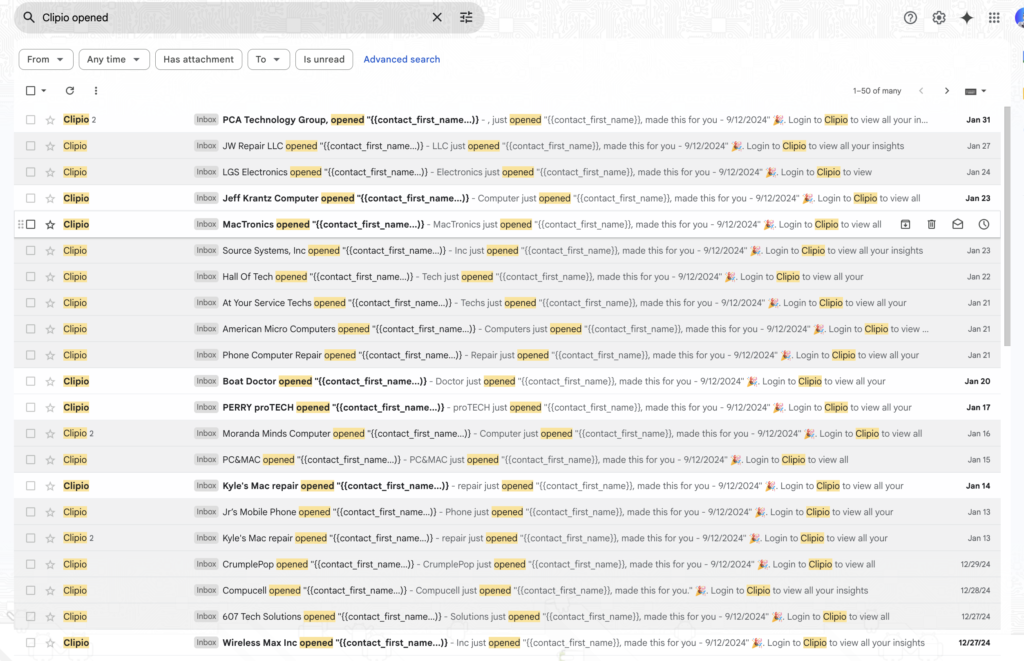This screenshot has height=661, width=1024.
Task: Go to next page of results
Action: coord(947,91)
